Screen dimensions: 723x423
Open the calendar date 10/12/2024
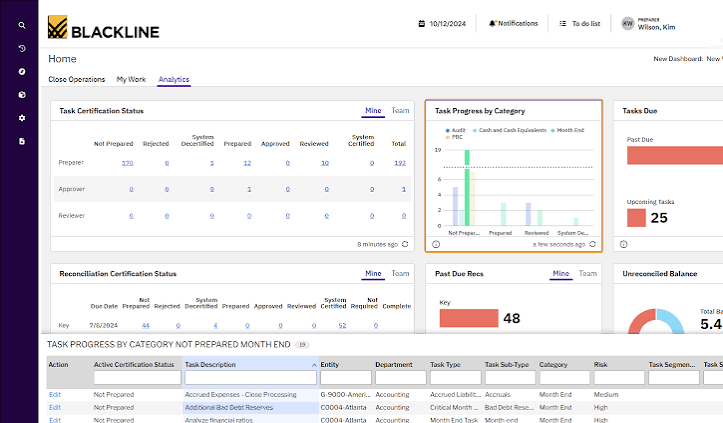point(442,24)
